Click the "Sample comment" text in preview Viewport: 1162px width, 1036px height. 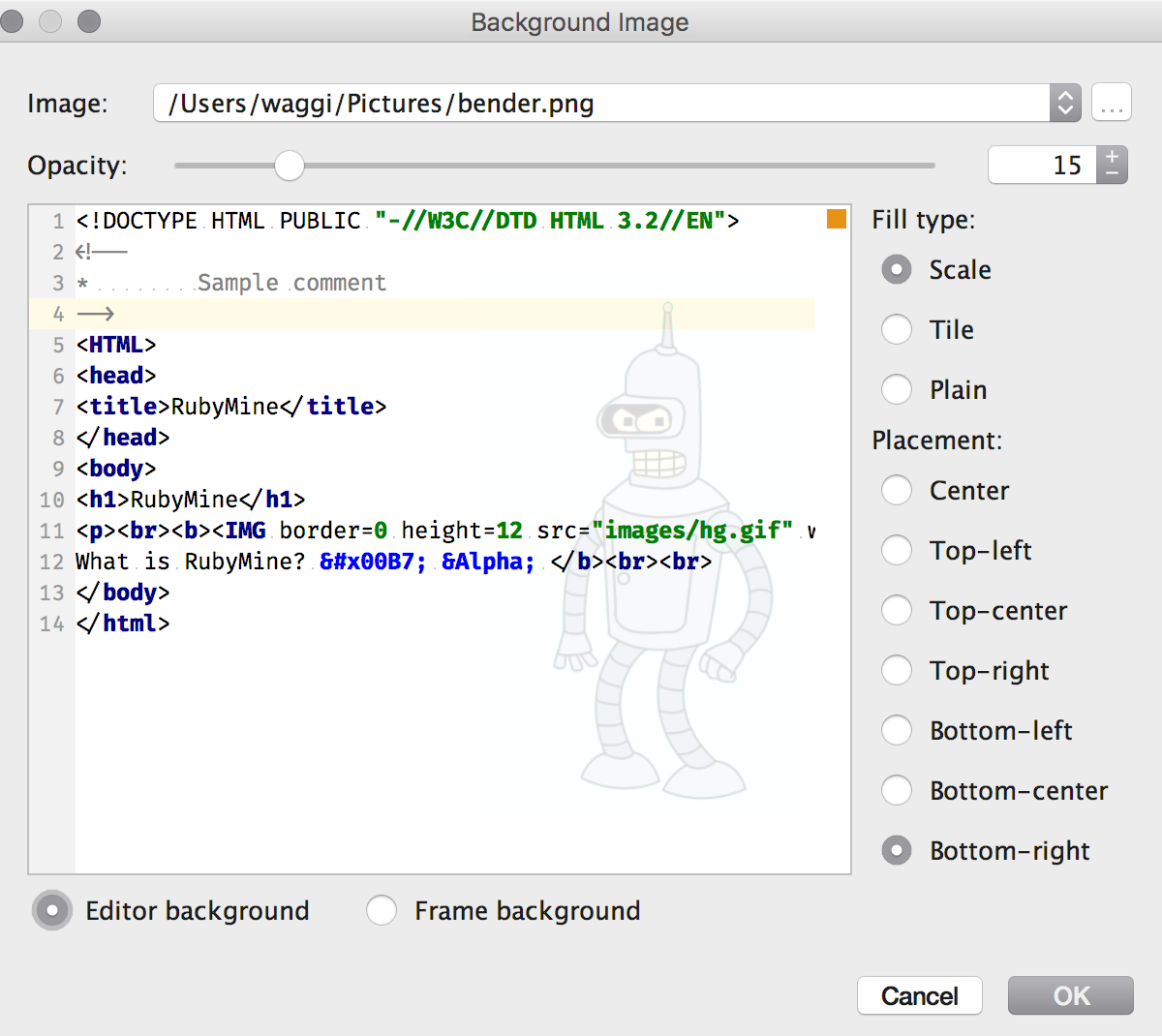[291, 283]
